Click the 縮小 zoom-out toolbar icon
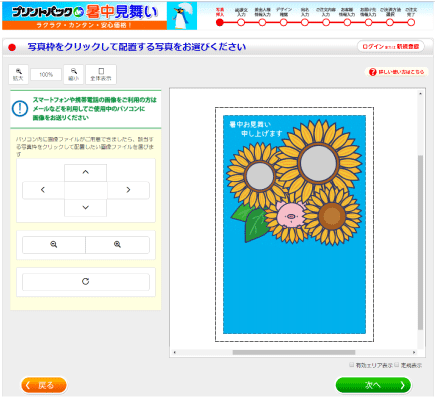This screenshot has height=405, width=435. coord(74,74)
